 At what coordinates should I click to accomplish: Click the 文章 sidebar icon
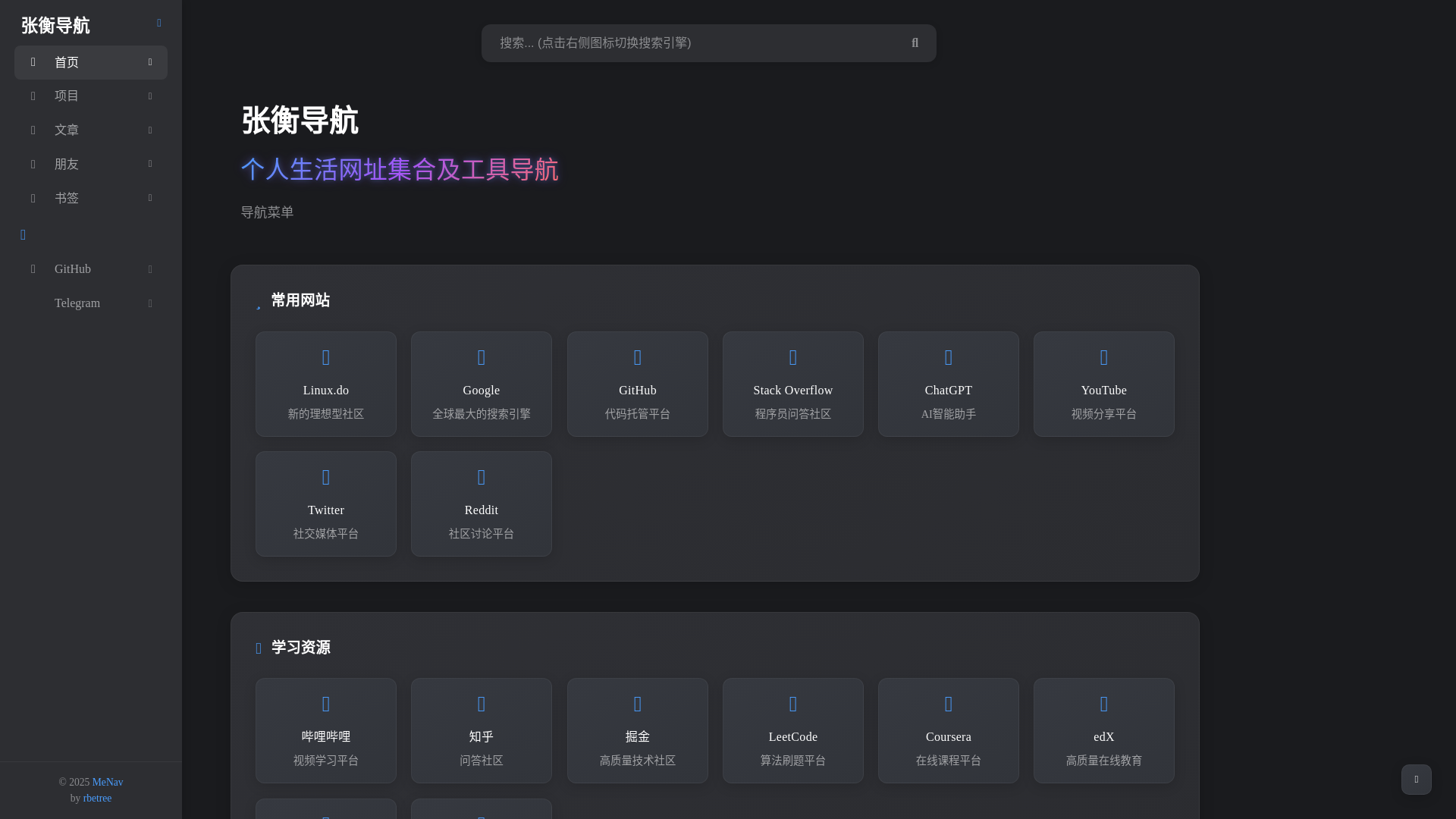pyautogui.click(x=33, y=130)
